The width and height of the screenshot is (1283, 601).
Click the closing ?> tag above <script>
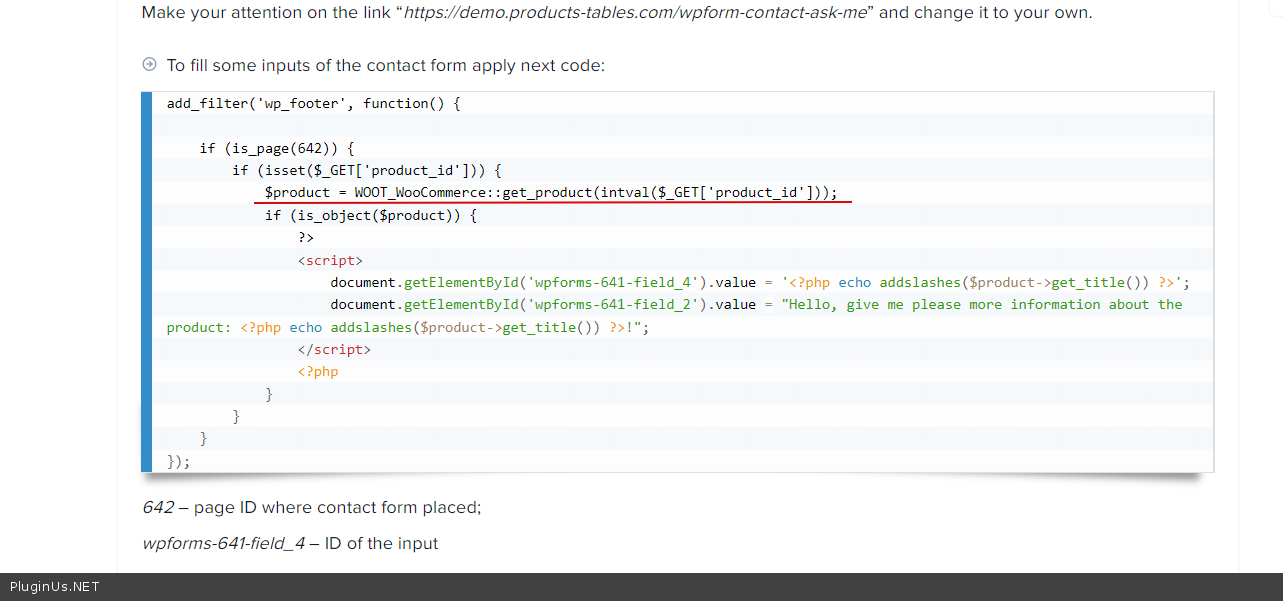point(306,238)
